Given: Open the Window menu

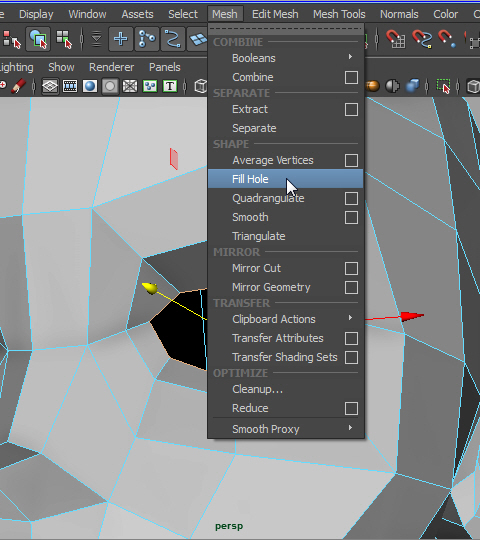Looking at the screenshot, I should (87, 14).
